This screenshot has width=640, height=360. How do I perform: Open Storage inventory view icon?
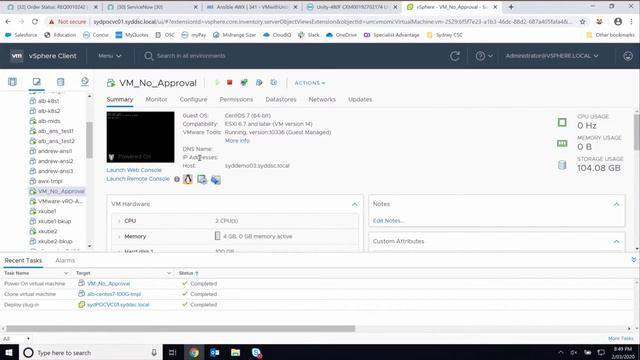pyautogui.click(x=60, y=82)
